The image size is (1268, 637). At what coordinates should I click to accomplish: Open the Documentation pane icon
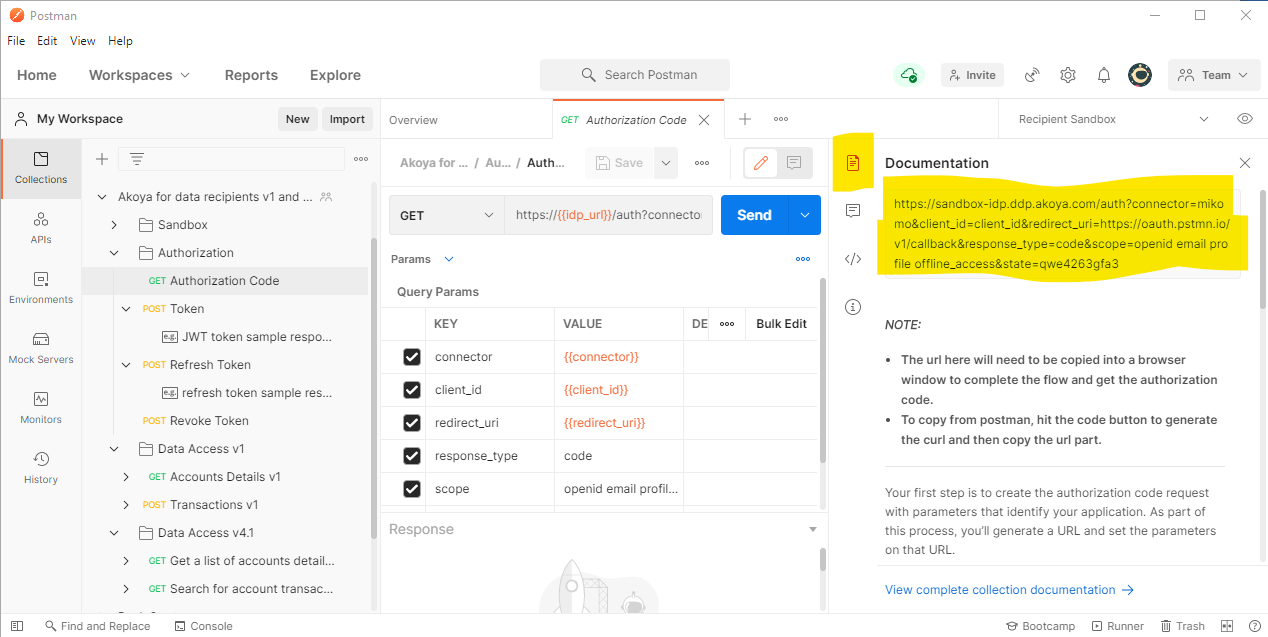pos(853,162)
